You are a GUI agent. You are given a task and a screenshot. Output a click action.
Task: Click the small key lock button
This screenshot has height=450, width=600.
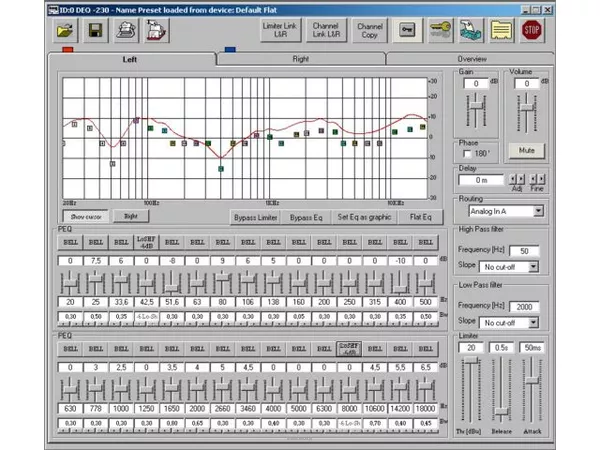pyautogui.click(x=407, y=30)
